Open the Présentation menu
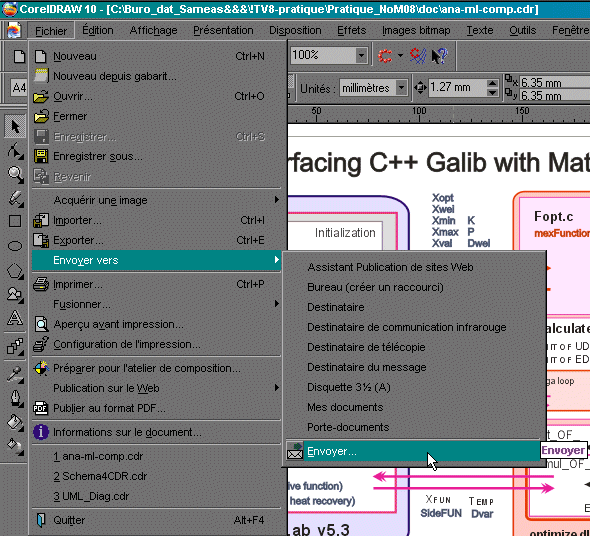Image resolution: width=590 pixels, height=536 pixels. click(x=223, y=30)
